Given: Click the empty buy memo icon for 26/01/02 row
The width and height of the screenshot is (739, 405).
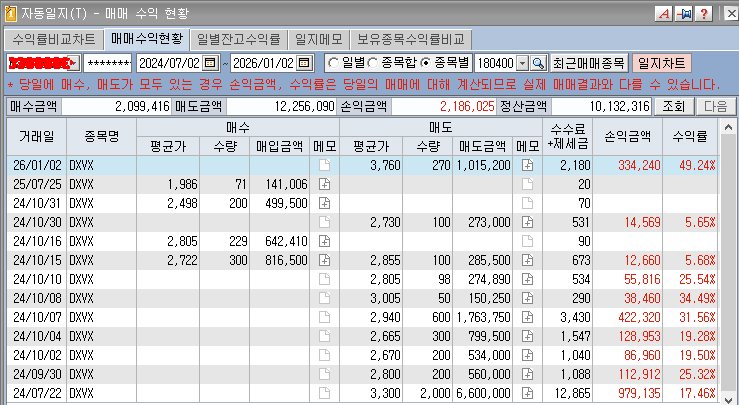Looking at the screenshot, I should pyautogui.click(x=324, y=165).
